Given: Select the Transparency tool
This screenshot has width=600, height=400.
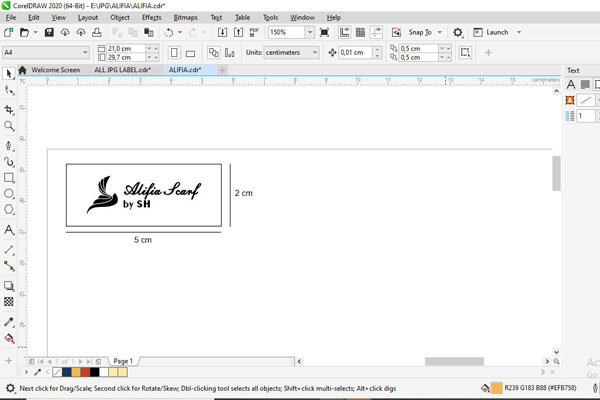Looking at the screenshot, I should pos(9,302).
